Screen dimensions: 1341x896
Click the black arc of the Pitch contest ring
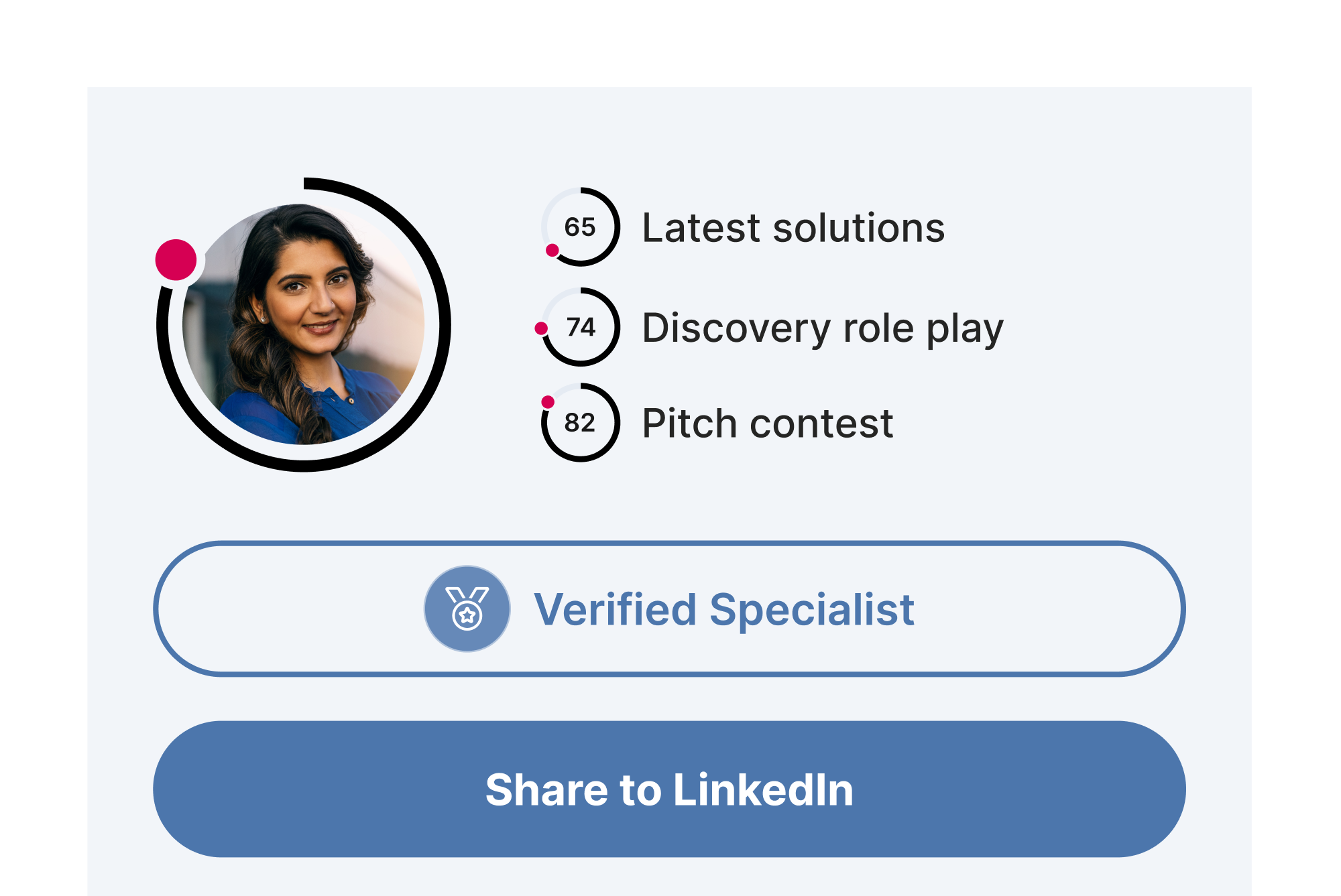(617, 423)
